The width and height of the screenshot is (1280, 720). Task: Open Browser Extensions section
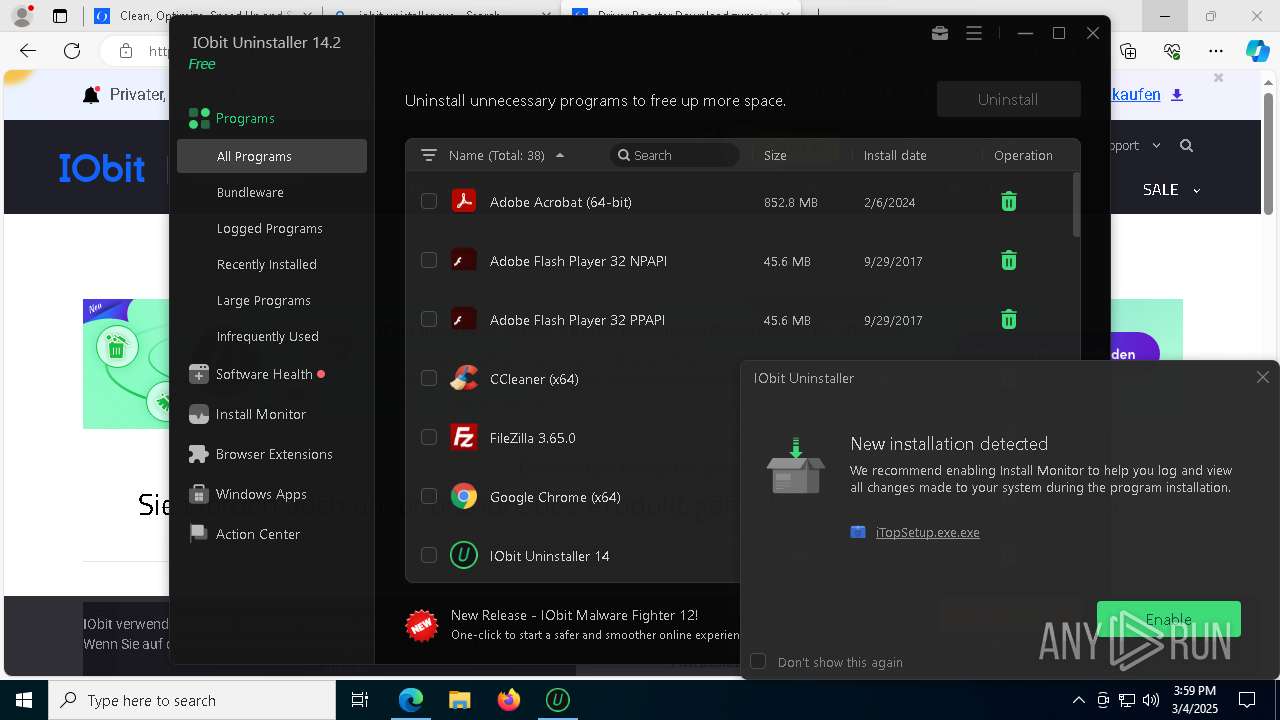pyautogui.click(x=273, y=454)
